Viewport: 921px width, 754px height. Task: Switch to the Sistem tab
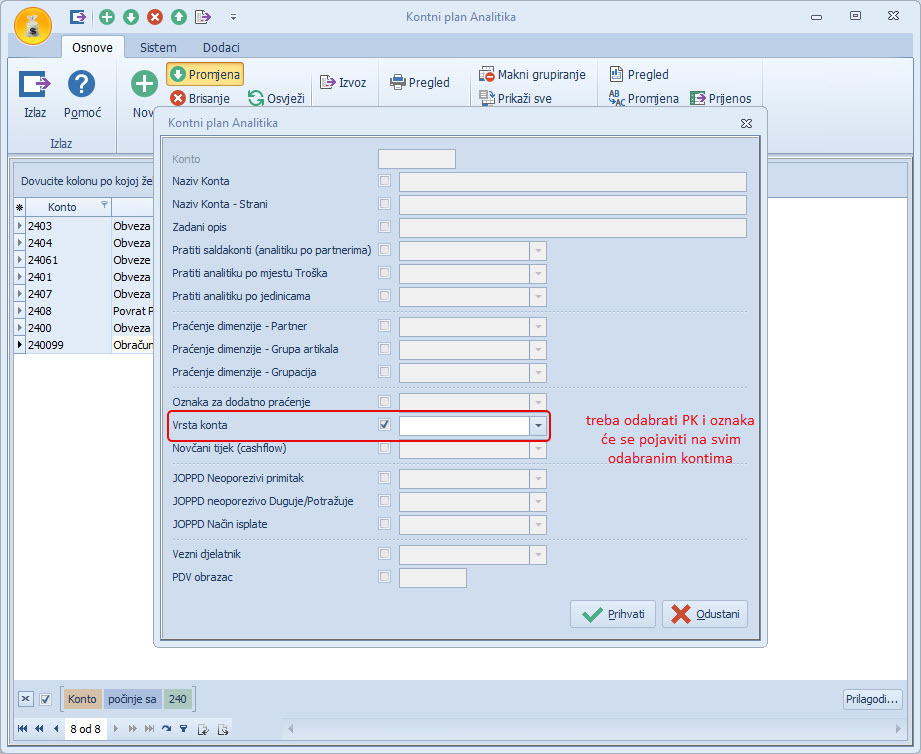158,47
